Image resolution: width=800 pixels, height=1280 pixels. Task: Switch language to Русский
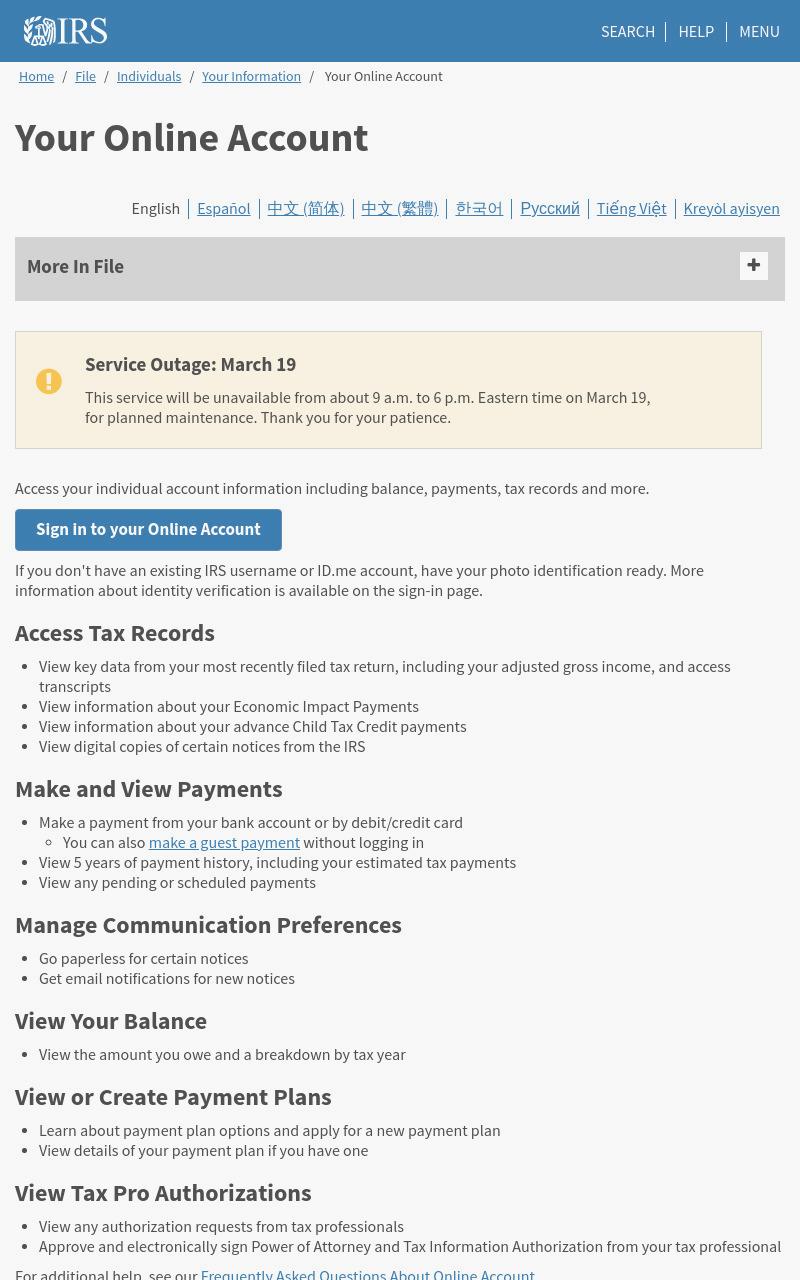click(550, 208)
